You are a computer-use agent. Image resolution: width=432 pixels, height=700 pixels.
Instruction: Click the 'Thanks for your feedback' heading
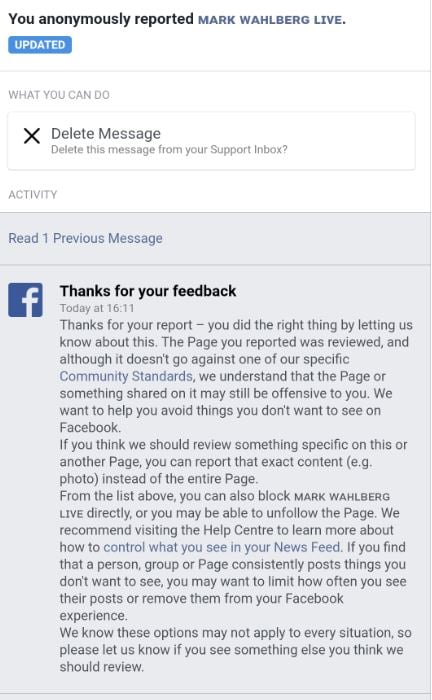coord(148,291)
